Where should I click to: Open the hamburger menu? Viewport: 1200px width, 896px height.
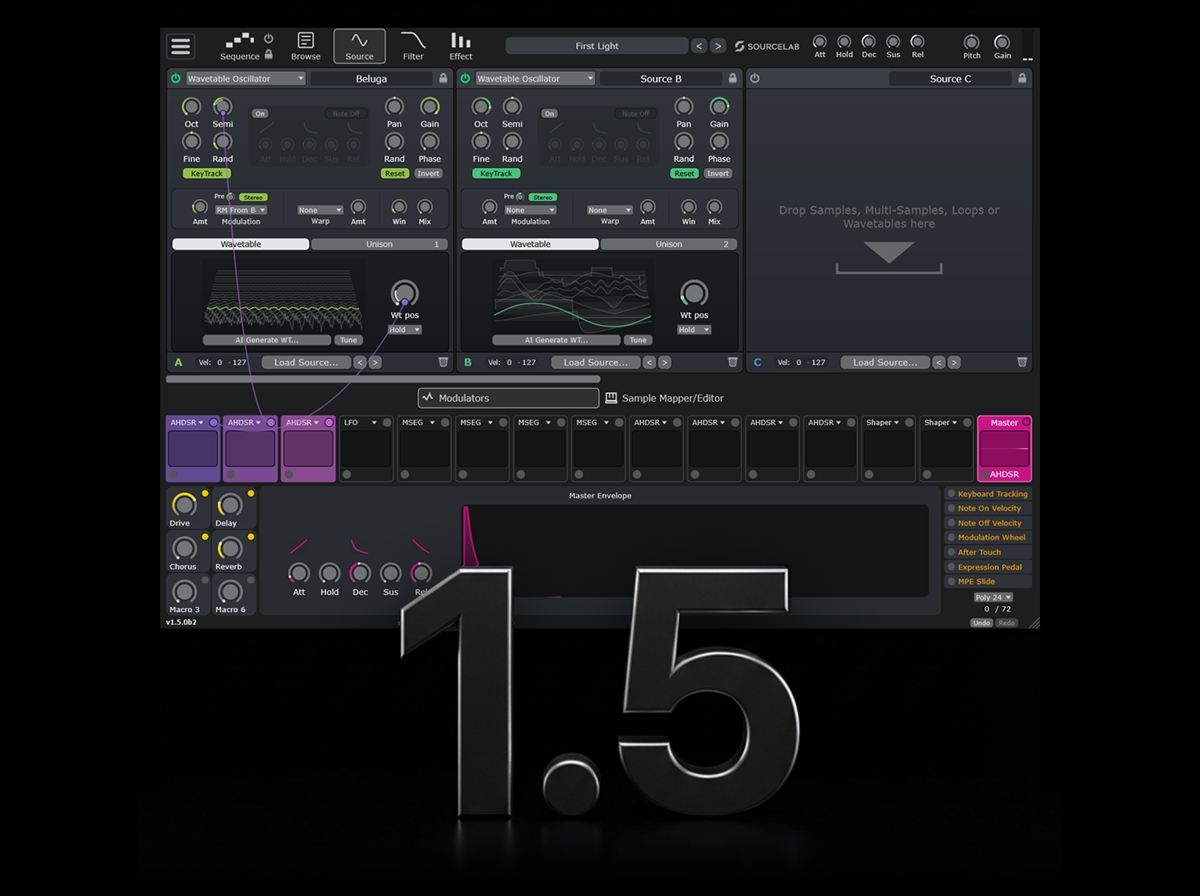point(181,44)
